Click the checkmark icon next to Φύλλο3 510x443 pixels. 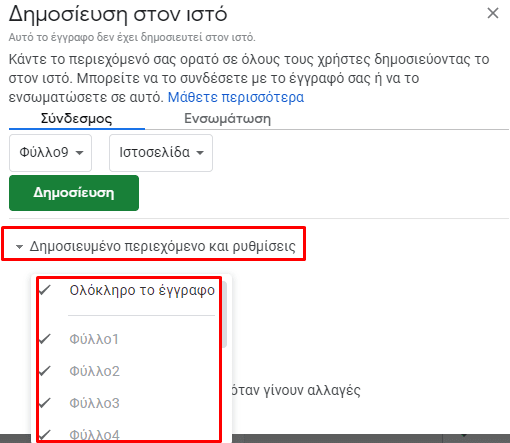pos(44,403)
